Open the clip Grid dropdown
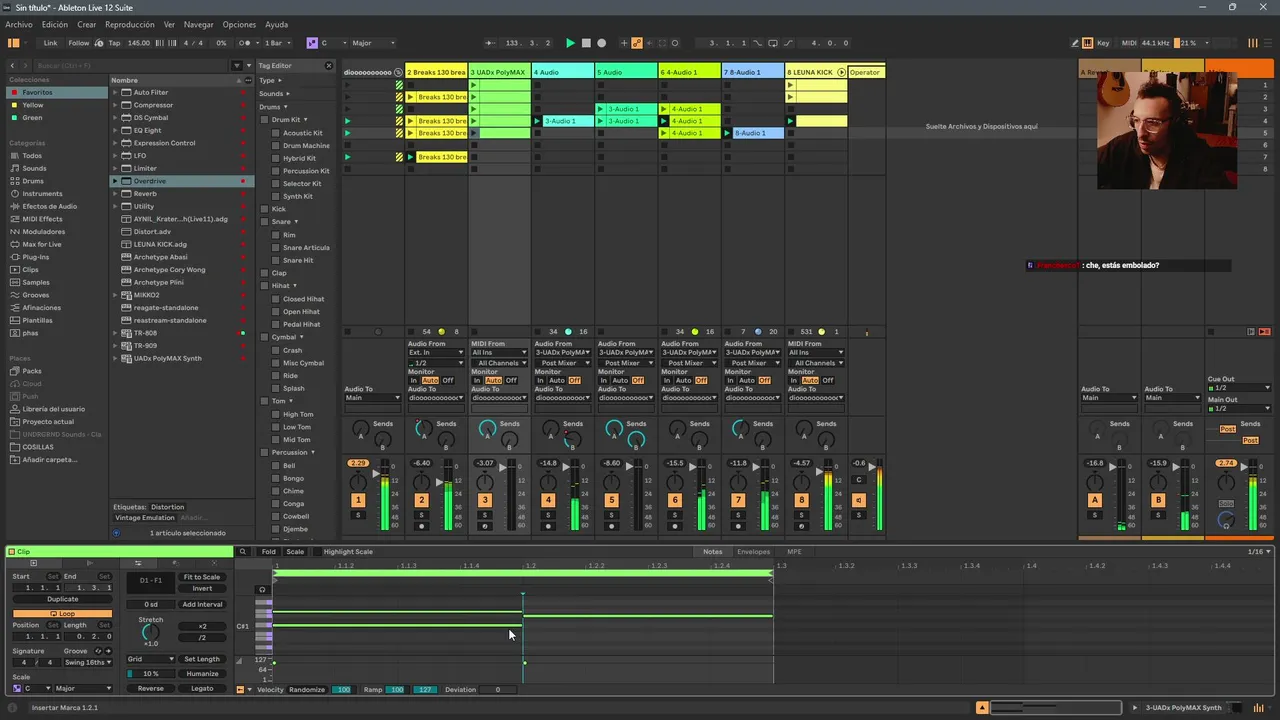The width and height of the screenshot is (1280, 720). [150, 659]
